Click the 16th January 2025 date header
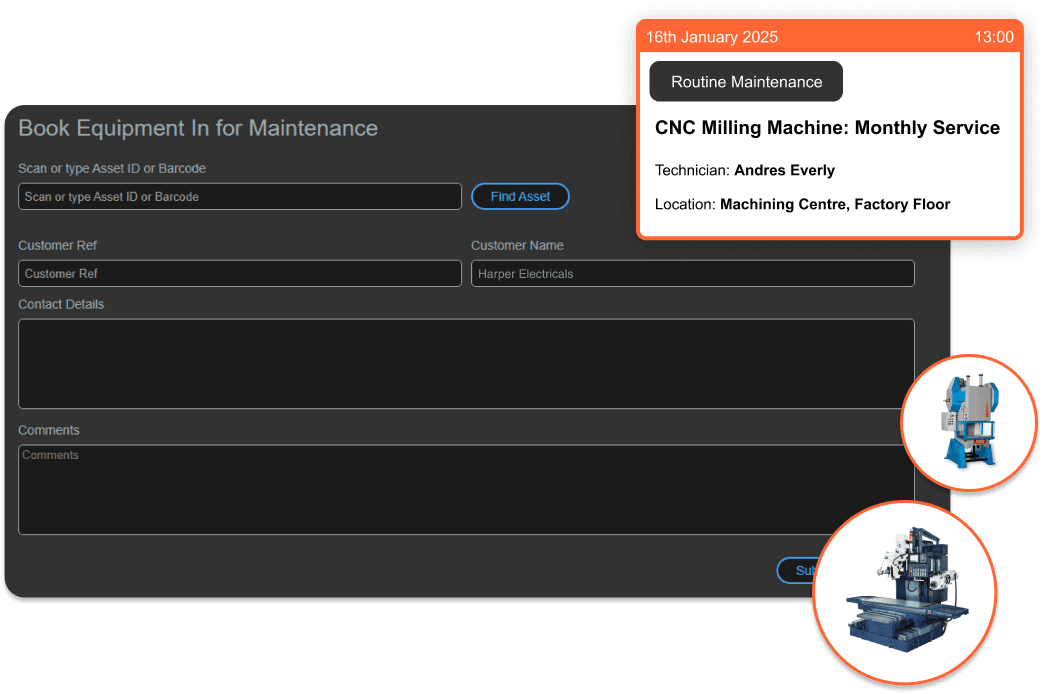Viewport: 1047px width, 694px height. tap(712, 37)
